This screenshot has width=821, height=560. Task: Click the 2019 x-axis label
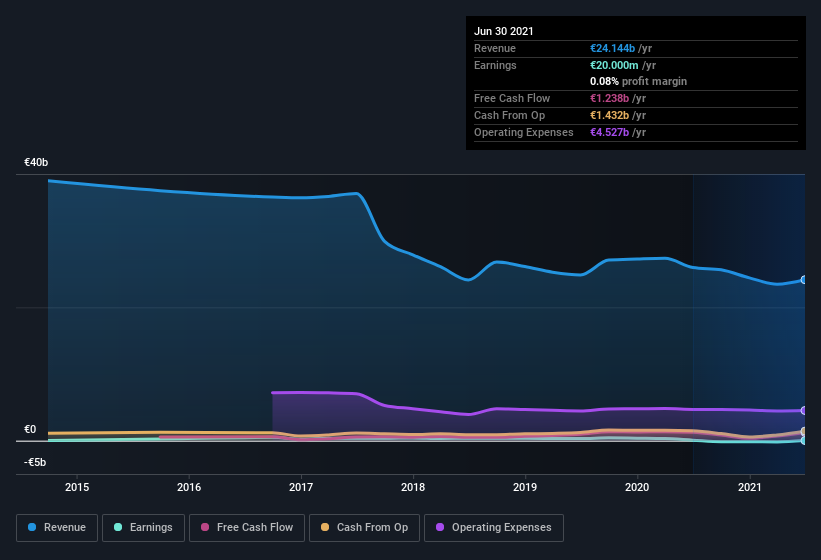525,487
